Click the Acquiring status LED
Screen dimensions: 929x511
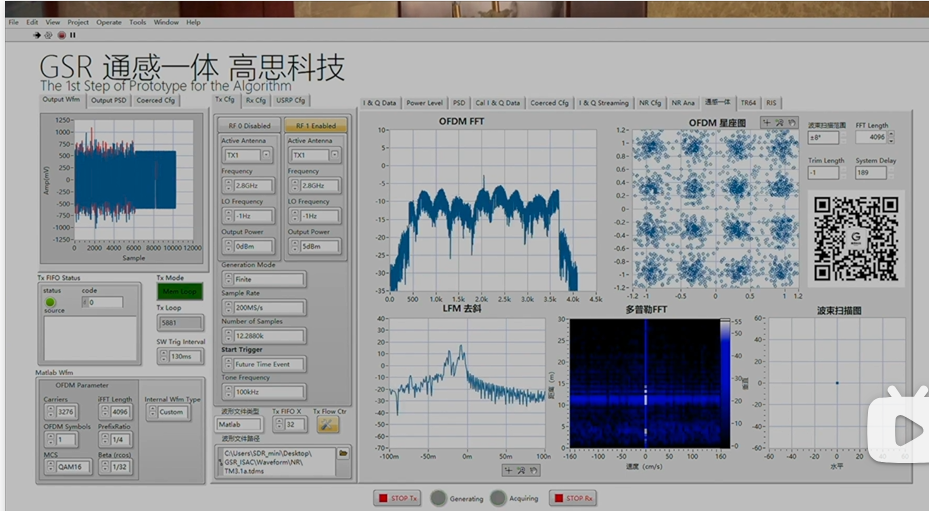point(498,498)
